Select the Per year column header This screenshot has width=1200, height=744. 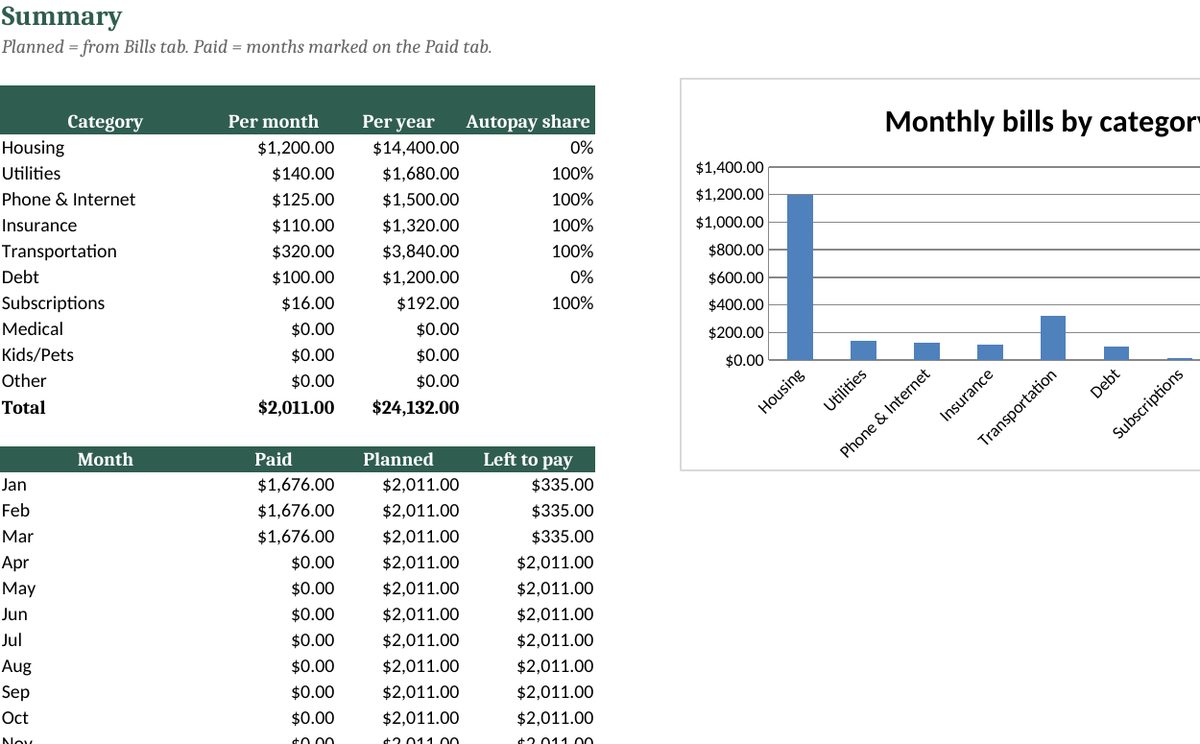(x=398, y=122)
